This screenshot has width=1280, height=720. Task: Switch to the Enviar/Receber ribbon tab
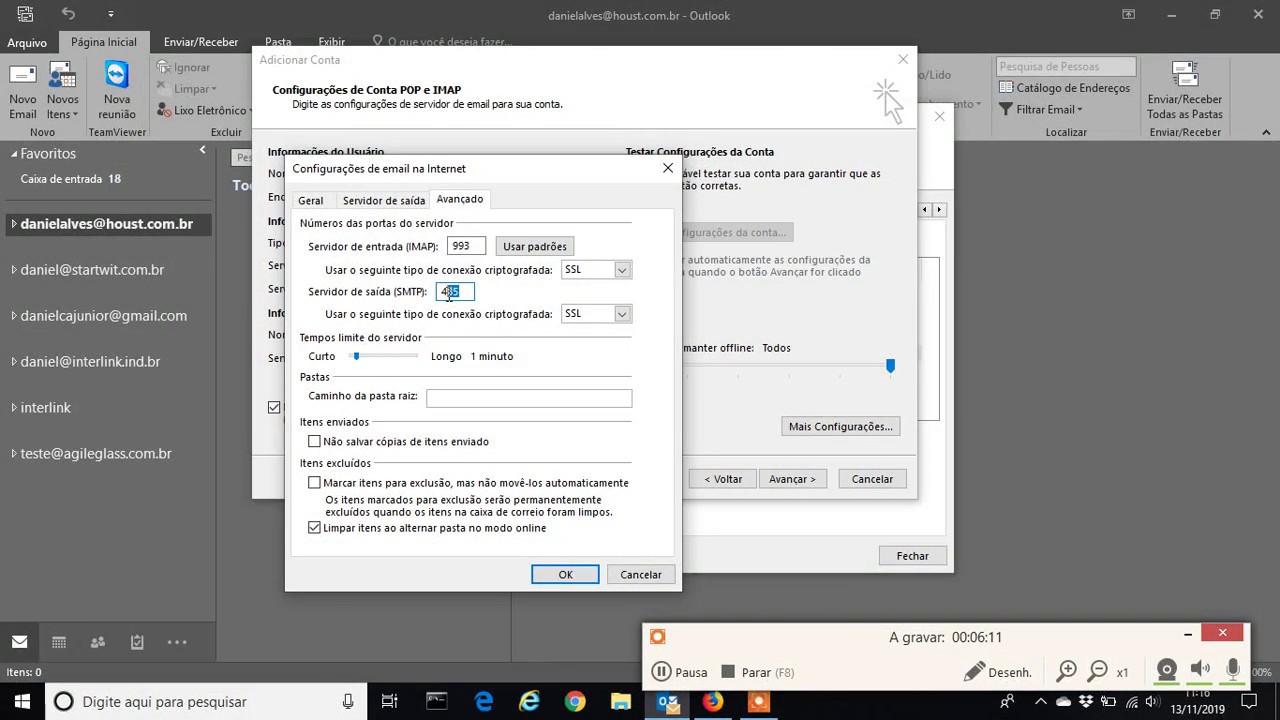click(201, 42)
